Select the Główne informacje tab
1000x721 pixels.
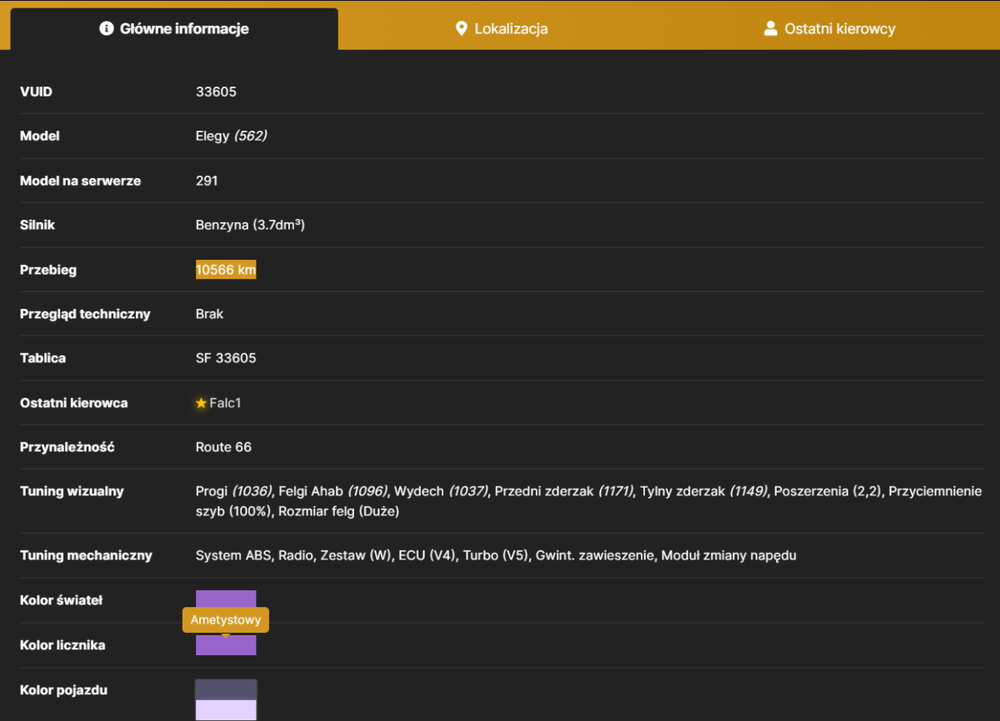(x=174, y=29)
